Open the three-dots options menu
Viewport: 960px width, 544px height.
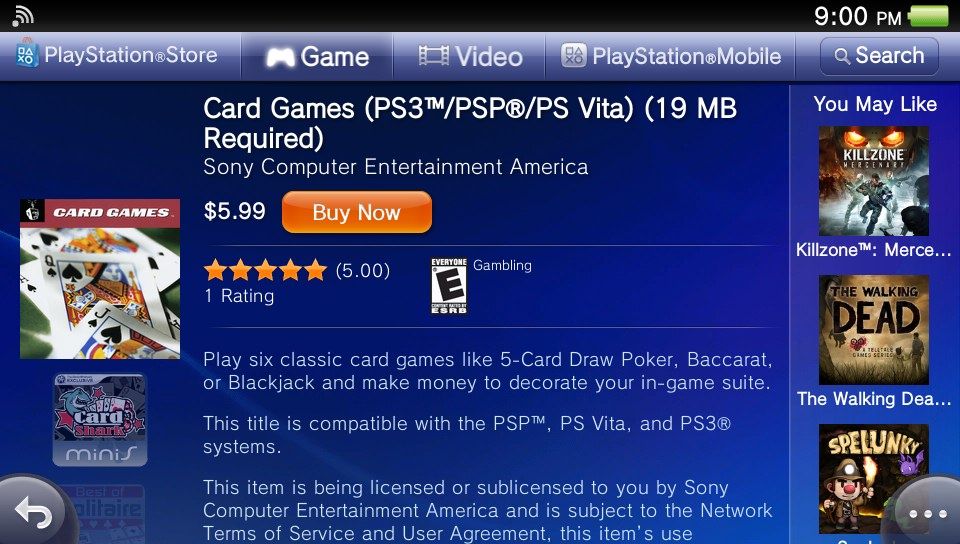[928, 513]
